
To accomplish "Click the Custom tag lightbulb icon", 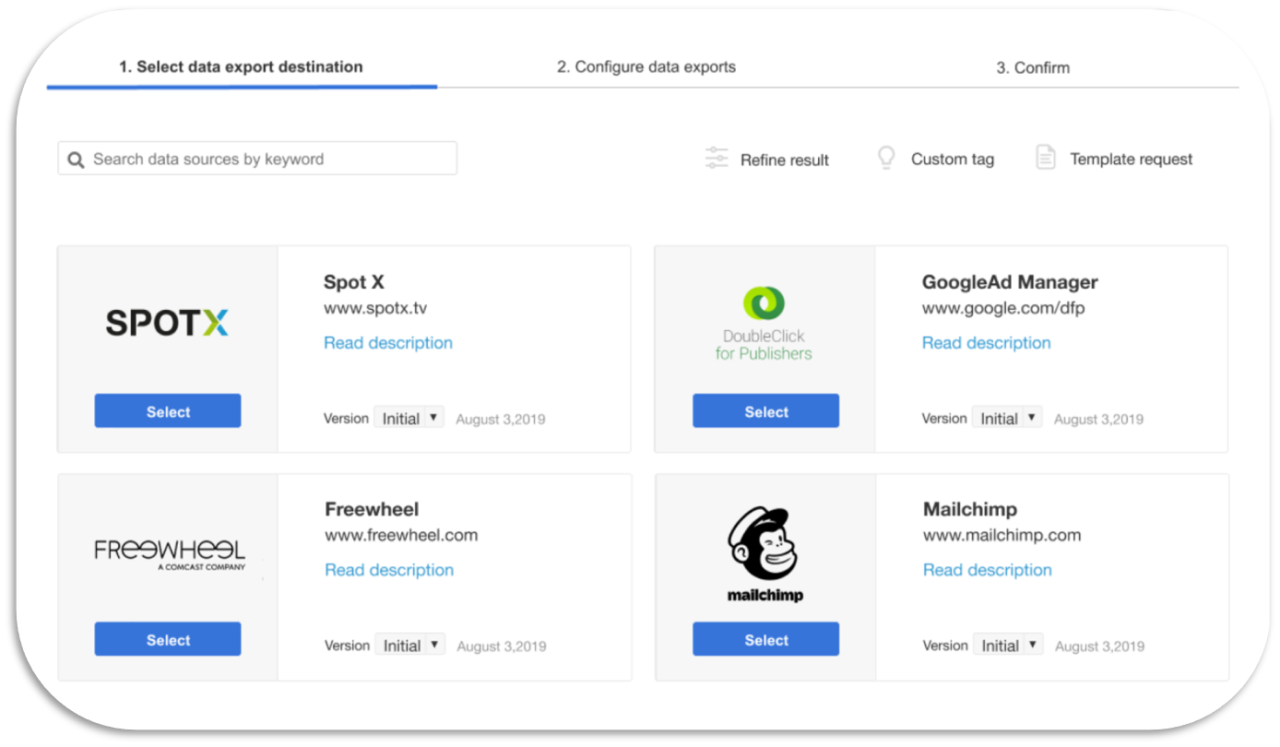I will click(885, 157).
